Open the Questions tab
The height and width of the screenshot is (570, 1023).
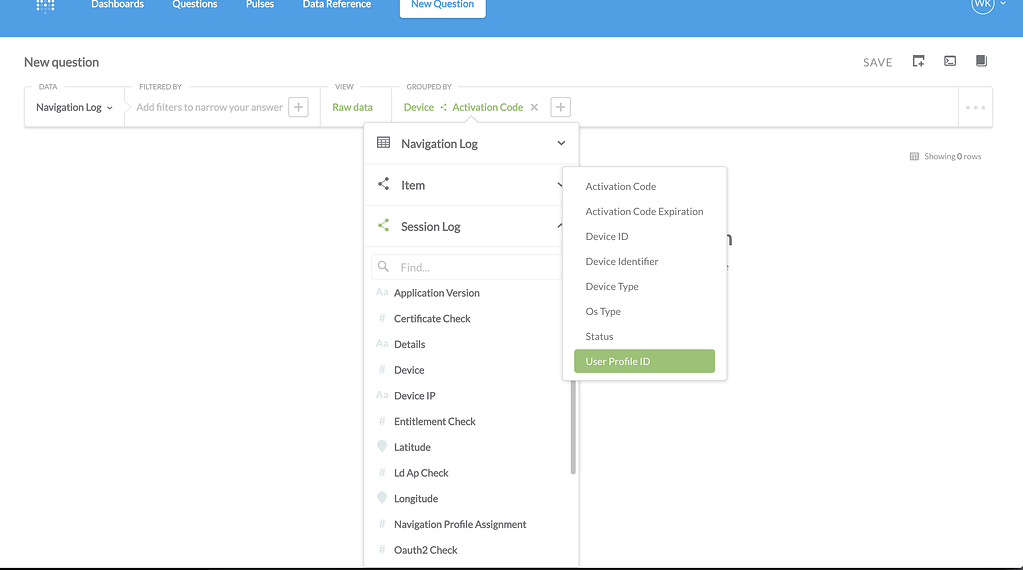click(x=194, y=5)
